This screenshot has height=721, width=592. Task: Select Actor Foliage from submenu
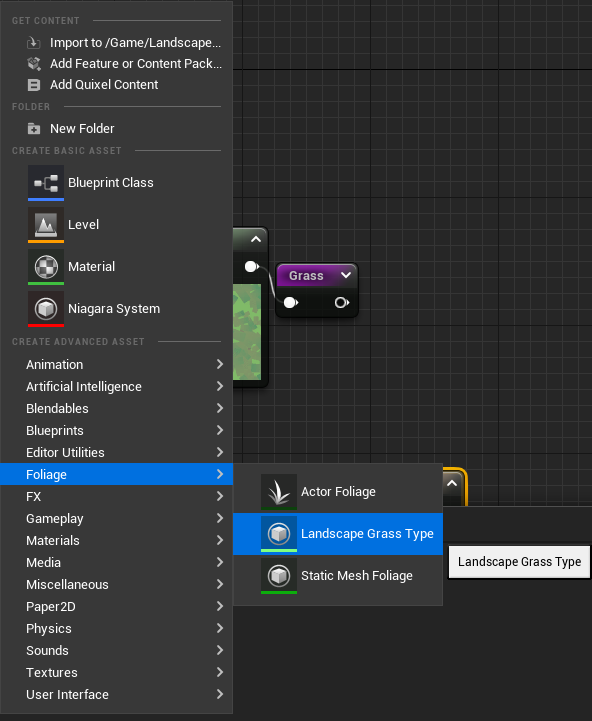coord(338,492)
